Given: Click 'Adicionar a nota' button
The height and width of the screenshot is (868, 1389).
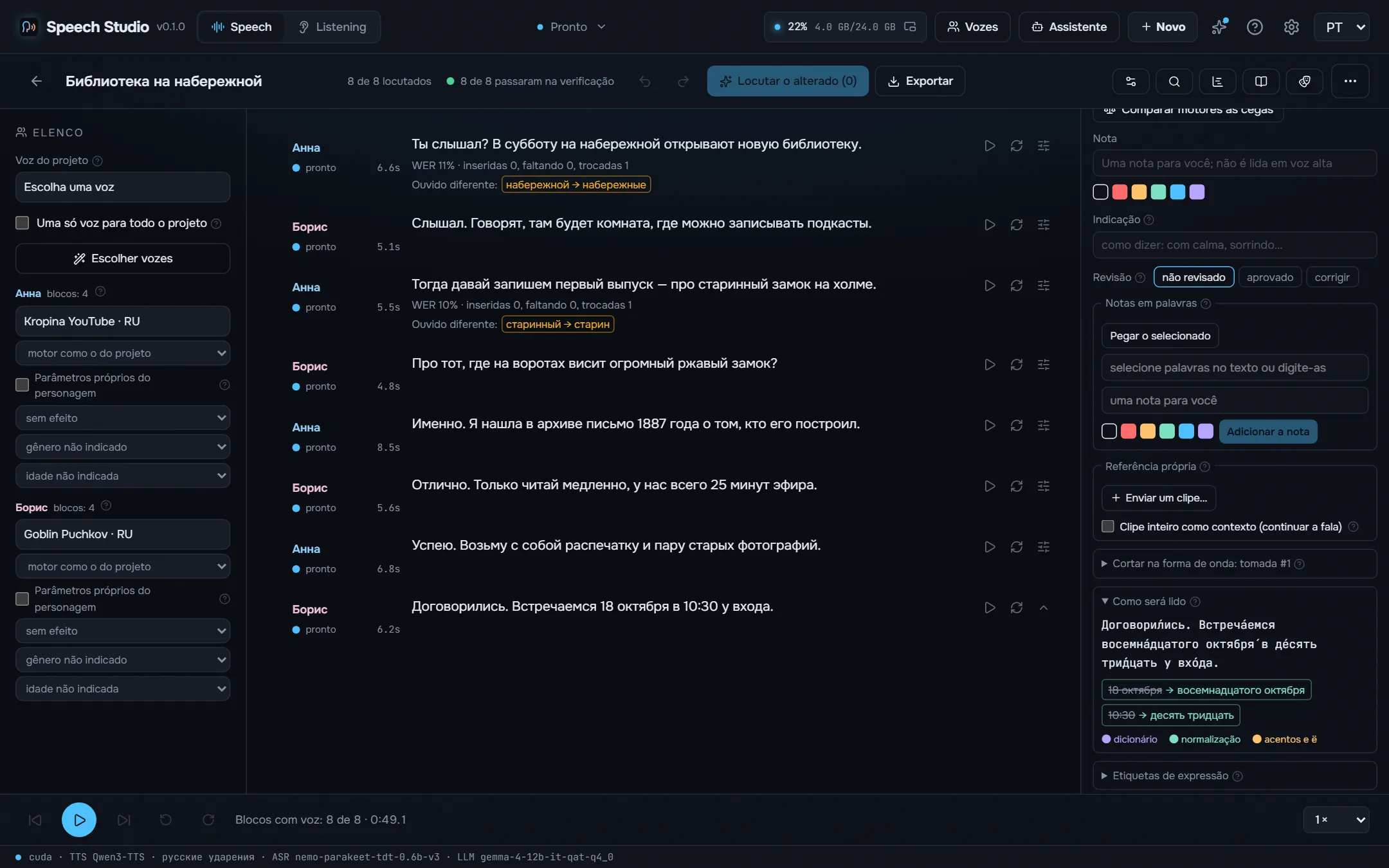Looking at the screenshot, I should tap(1268, 431).
